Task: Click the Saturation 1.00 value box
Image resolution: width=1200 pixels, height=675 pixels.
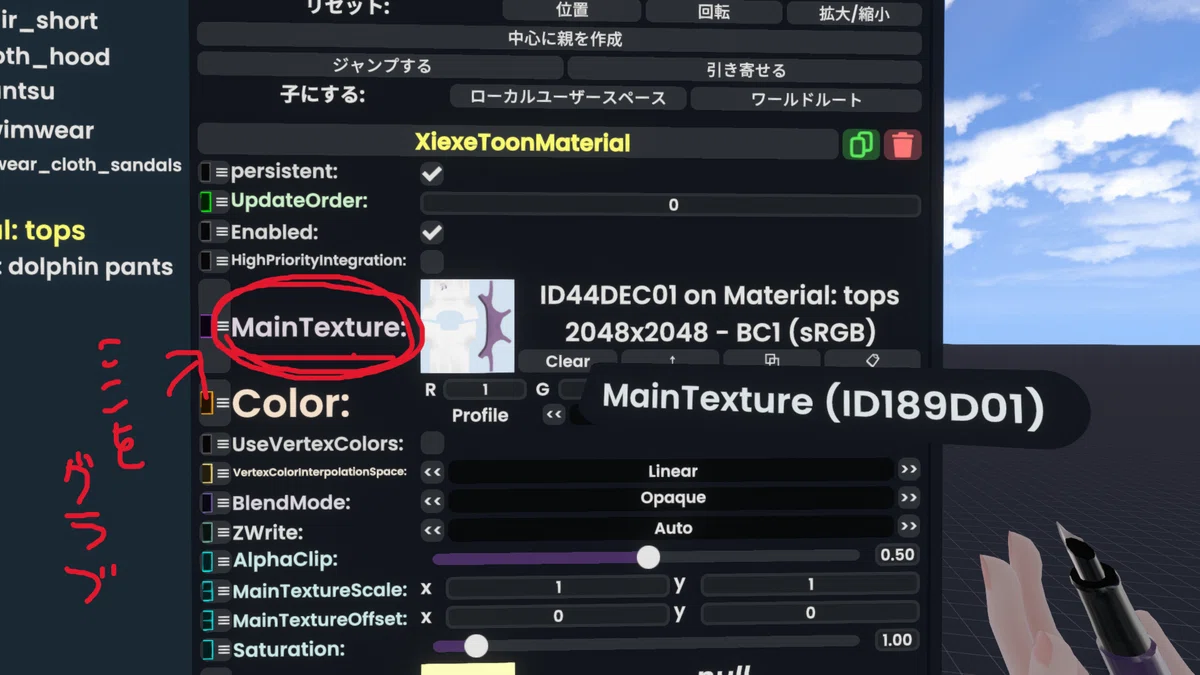Action: [x=897, y=640]
